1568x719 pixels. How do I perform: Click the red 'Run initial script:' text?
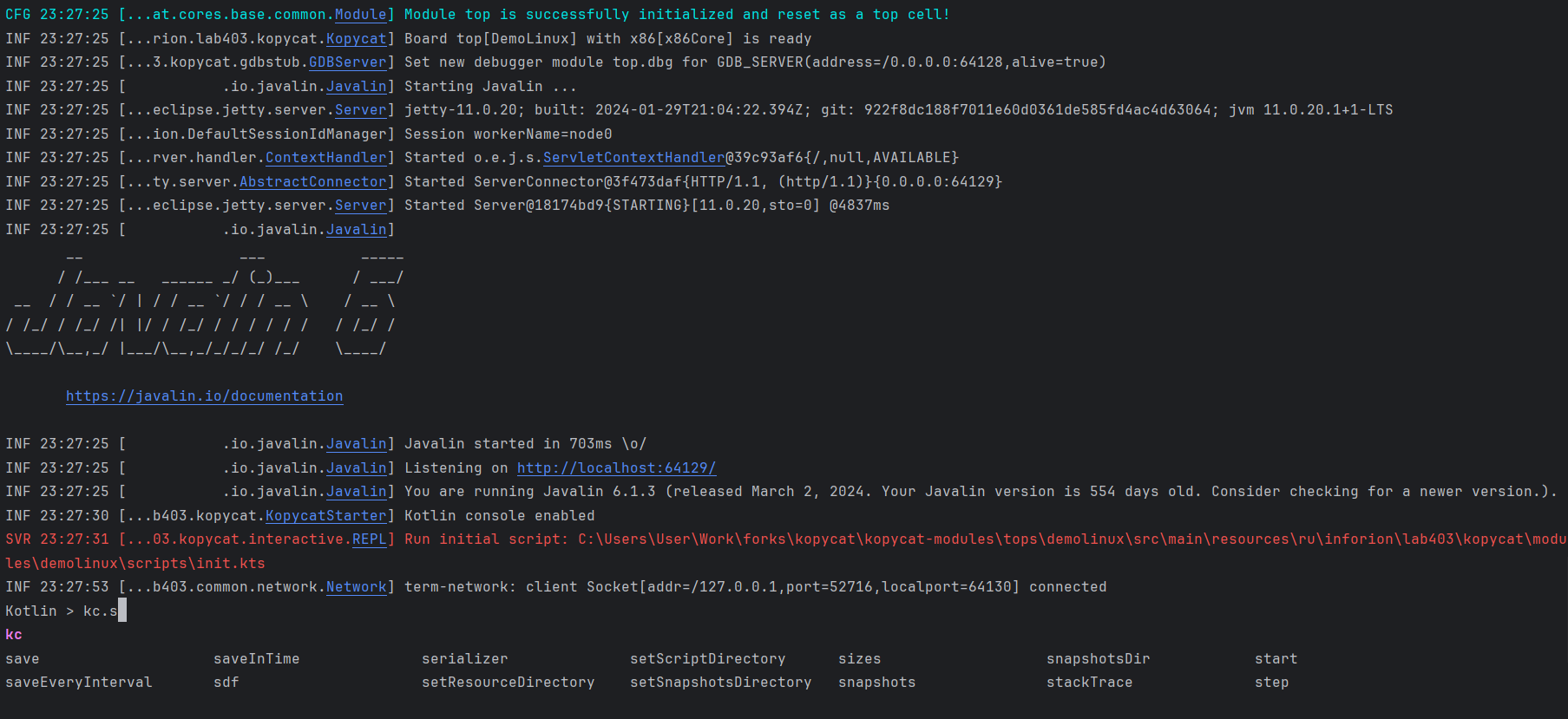tap(487, 539)
